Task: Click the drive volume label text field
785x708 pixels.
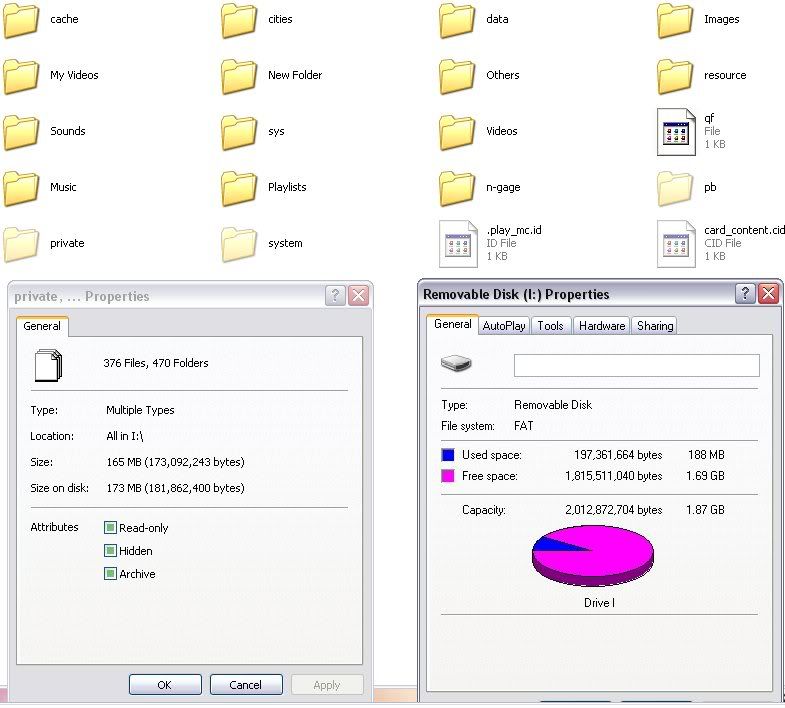Action: pyautogui.click(x=636, y=366)
